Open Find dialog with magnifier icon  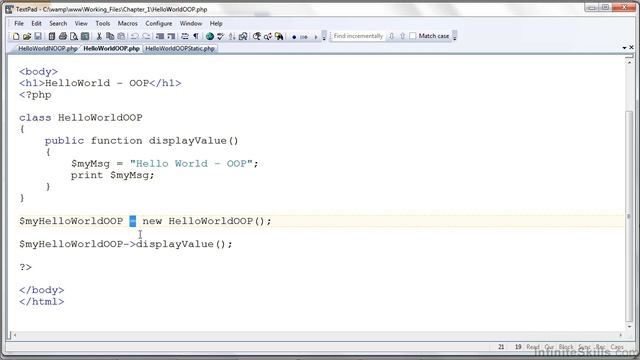[257, 36]
